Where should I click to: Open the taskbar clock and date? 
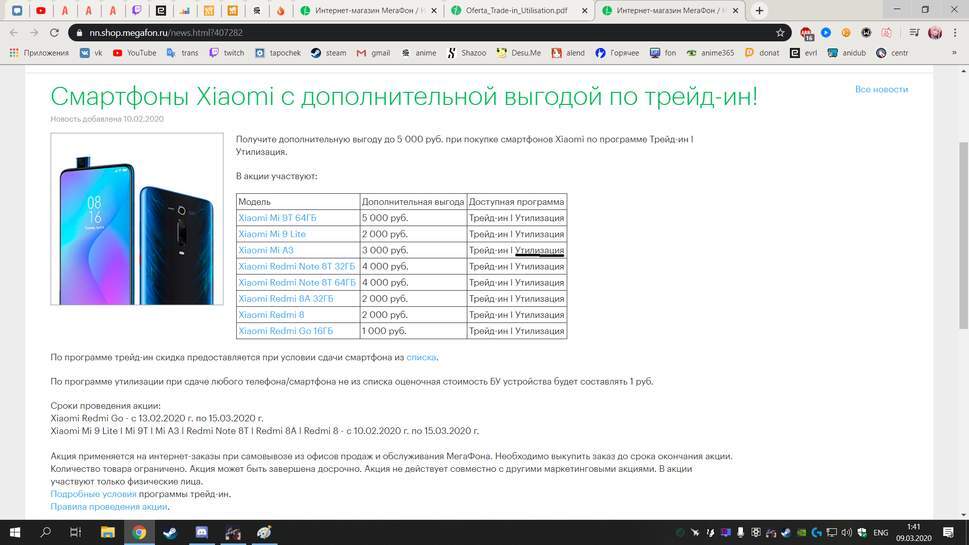913,532
